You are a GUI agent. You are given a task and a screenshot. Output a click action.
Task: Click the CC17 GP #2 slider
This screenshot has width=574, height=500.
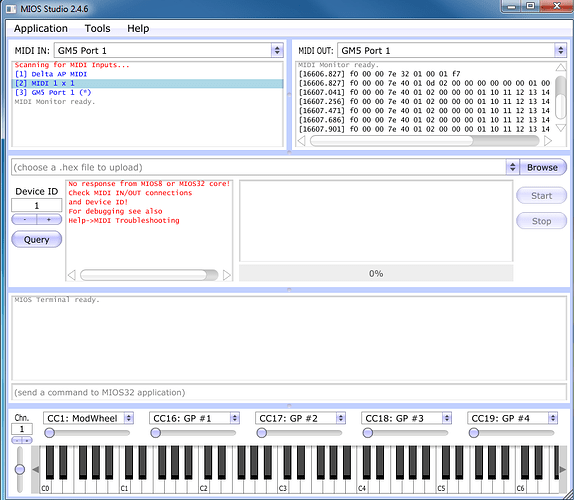pyautogui.click(x=299, y=433)
